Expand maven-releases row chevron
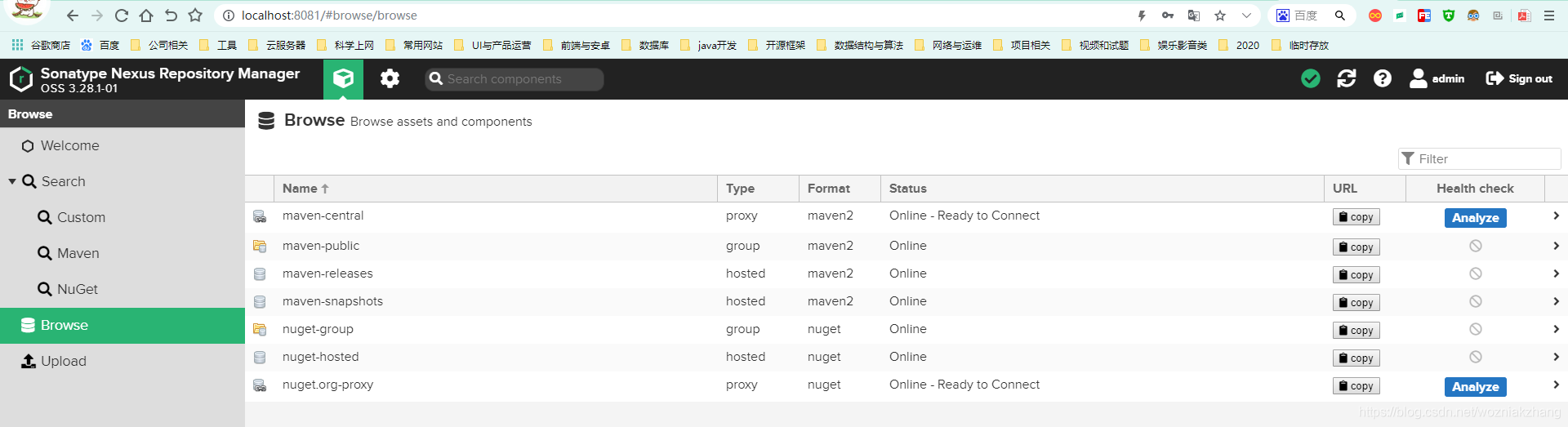The image size is (1568, 427). click(x=1556, y=274)
